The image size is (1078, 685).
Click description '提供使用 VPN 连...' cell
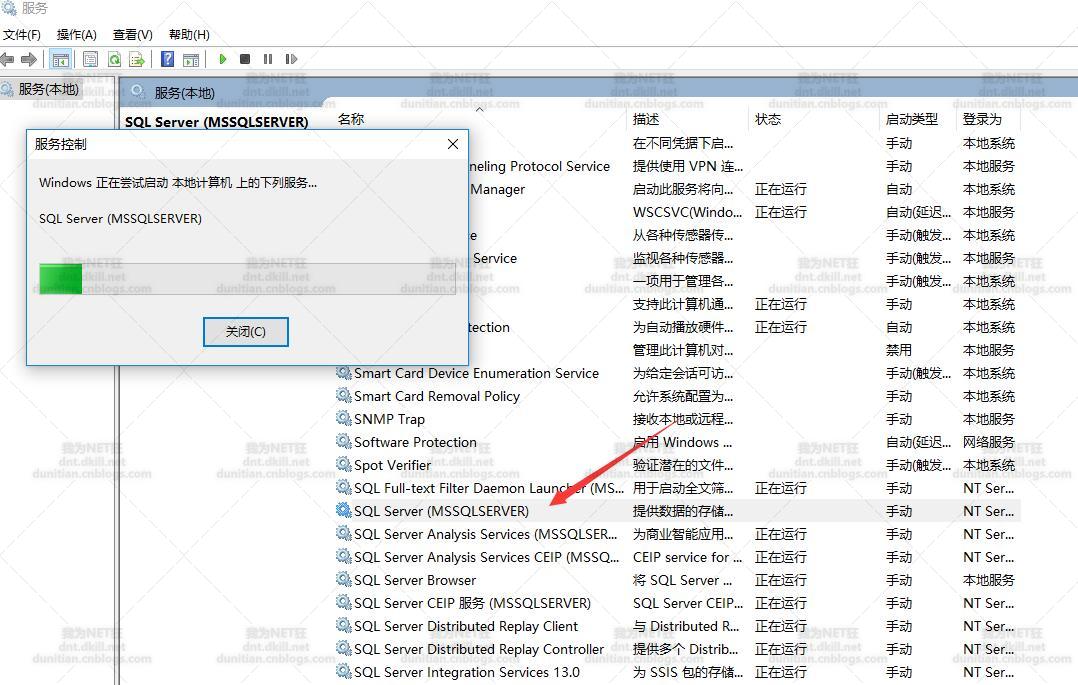click(688, 166)
